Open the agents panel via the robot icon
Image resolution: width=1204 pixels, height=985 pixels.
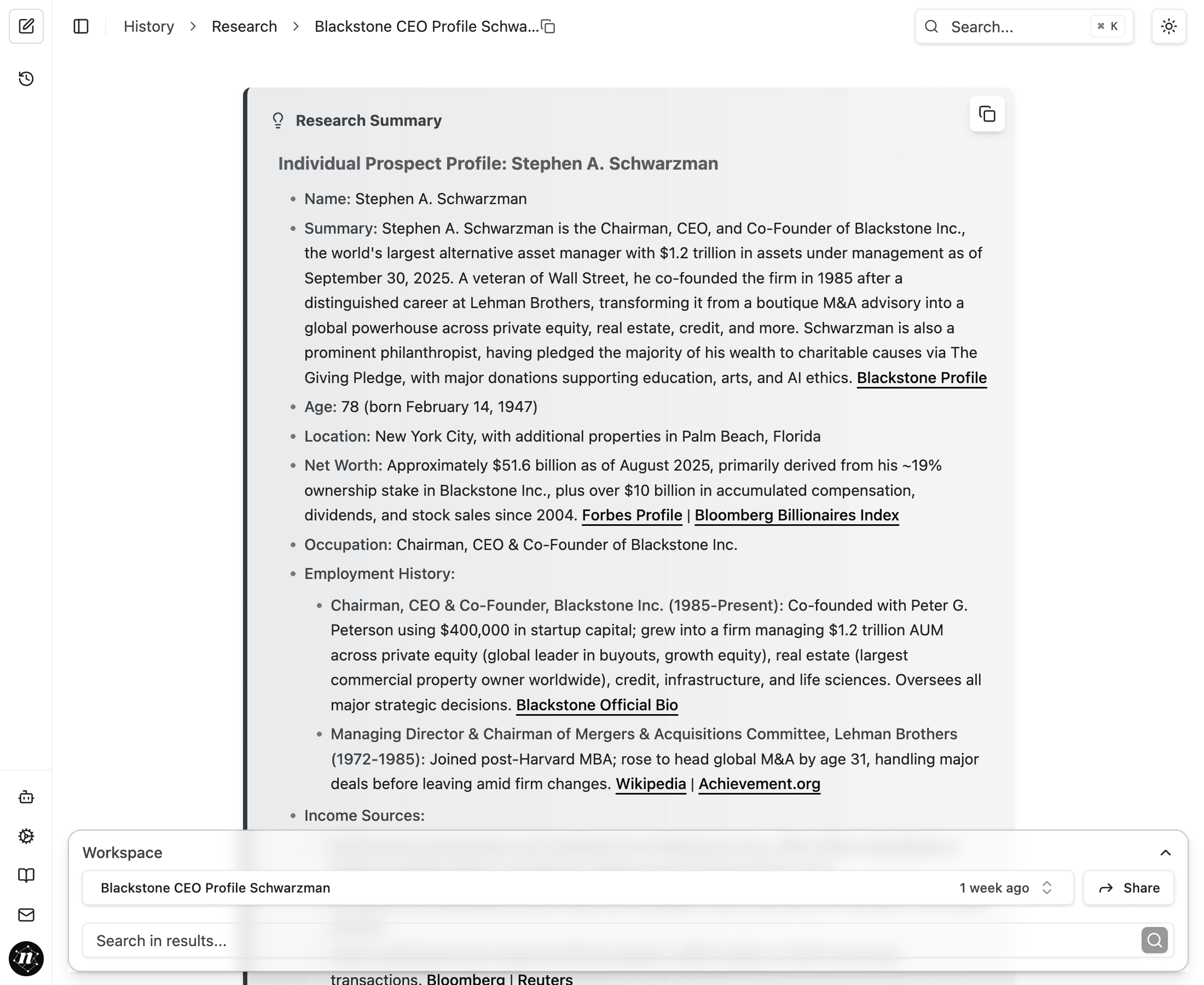point(26,797)
